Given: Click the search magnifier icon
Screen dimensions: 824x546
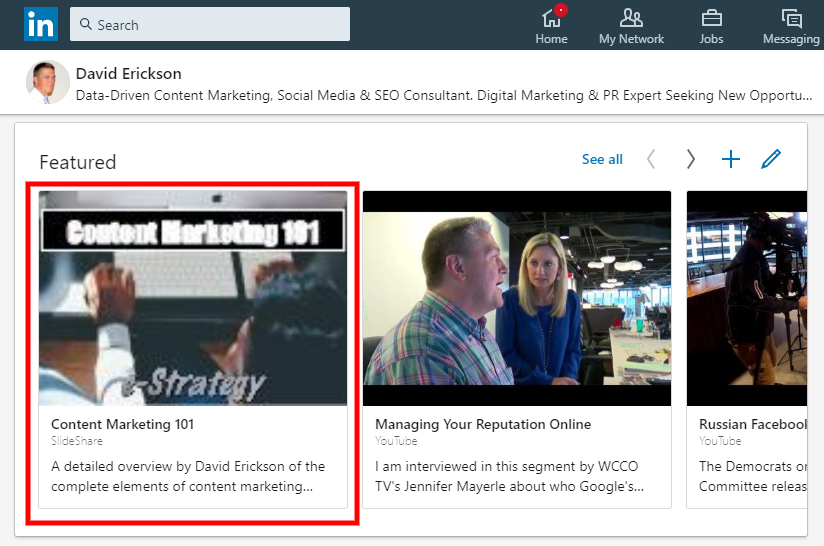Looking at the screenshot, I should tap(85, 24).
